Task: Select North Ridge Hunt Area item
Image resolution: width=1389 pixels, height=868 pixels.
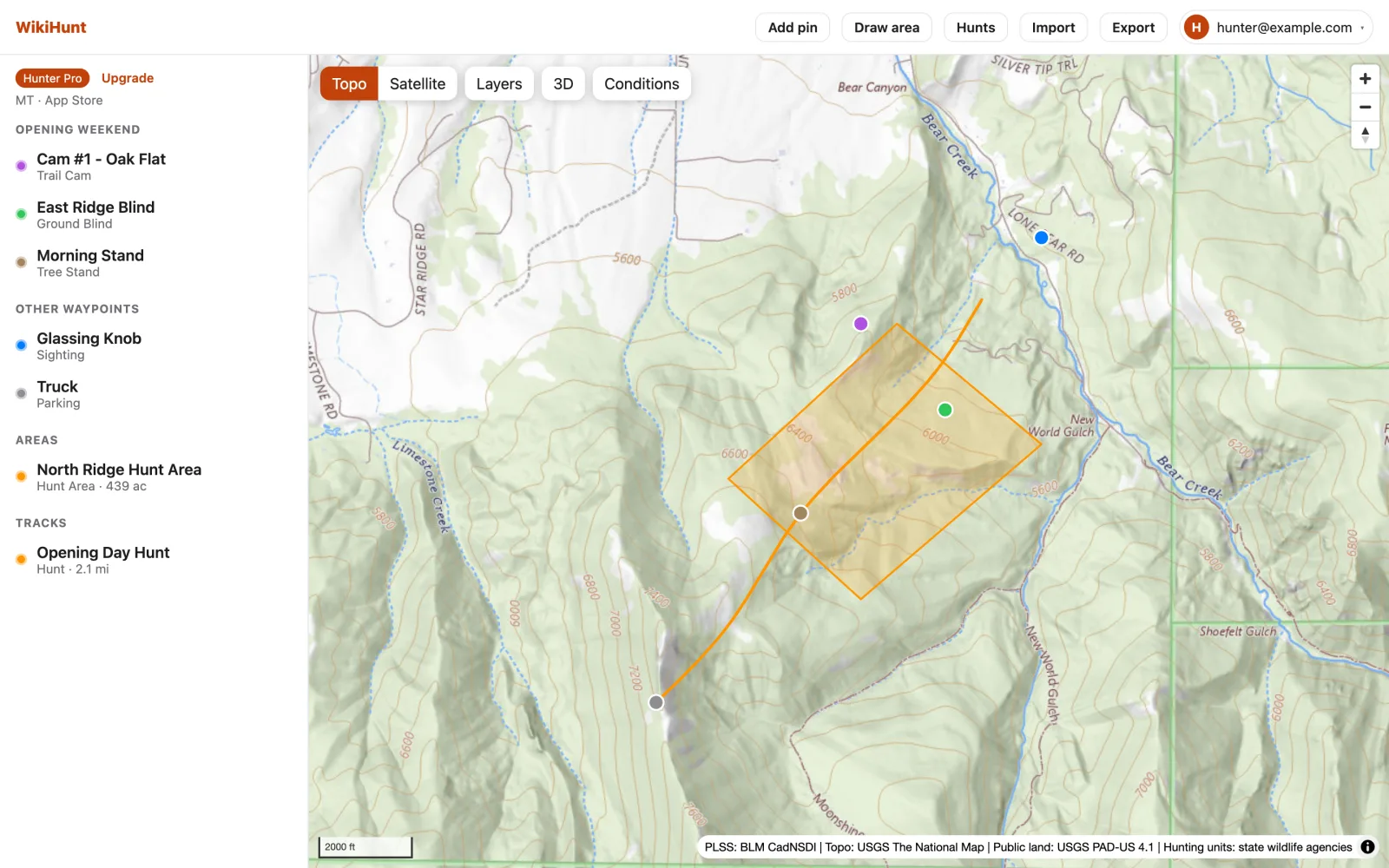Action: point(154,477)
